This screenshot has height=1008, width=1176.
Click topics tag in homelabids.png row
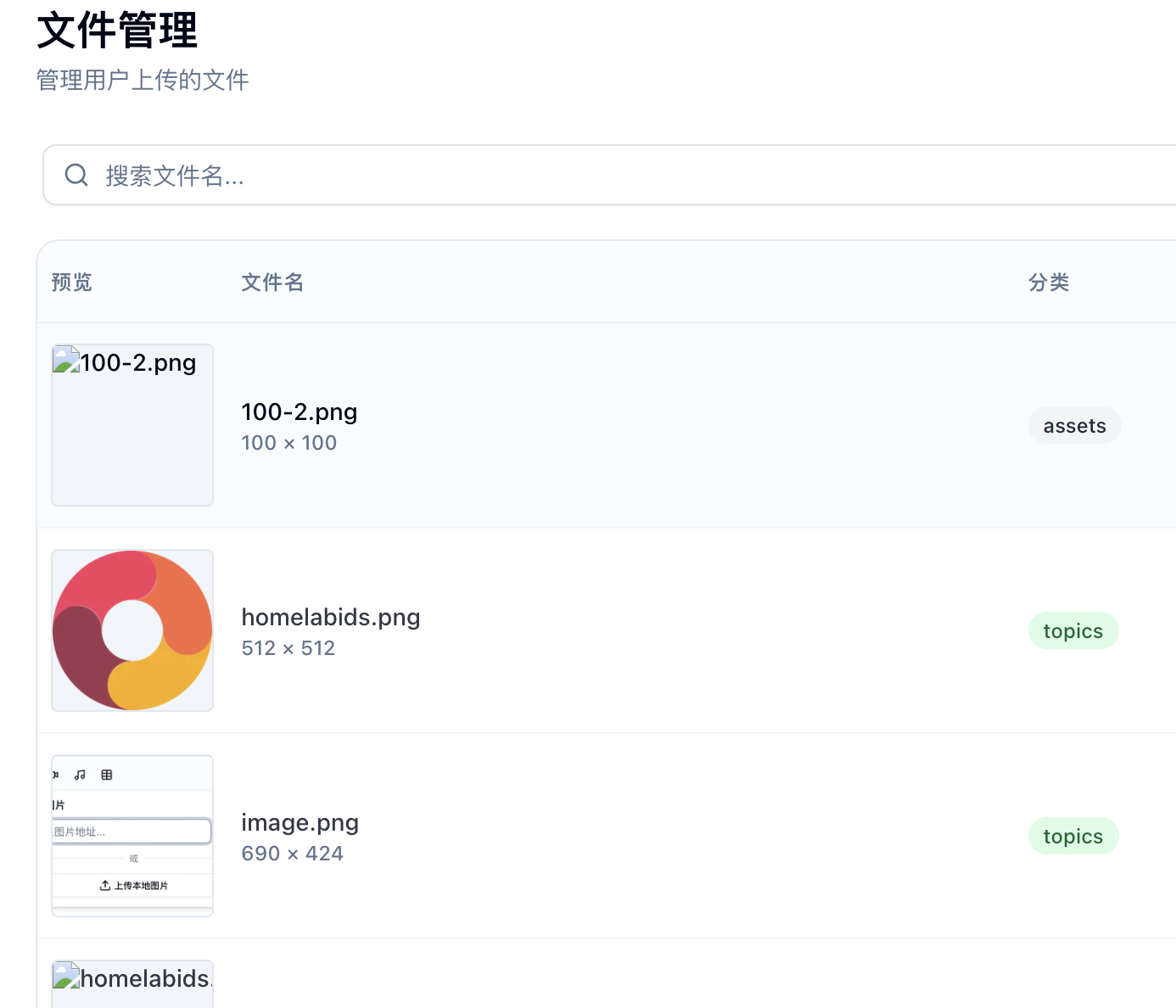1072,631
